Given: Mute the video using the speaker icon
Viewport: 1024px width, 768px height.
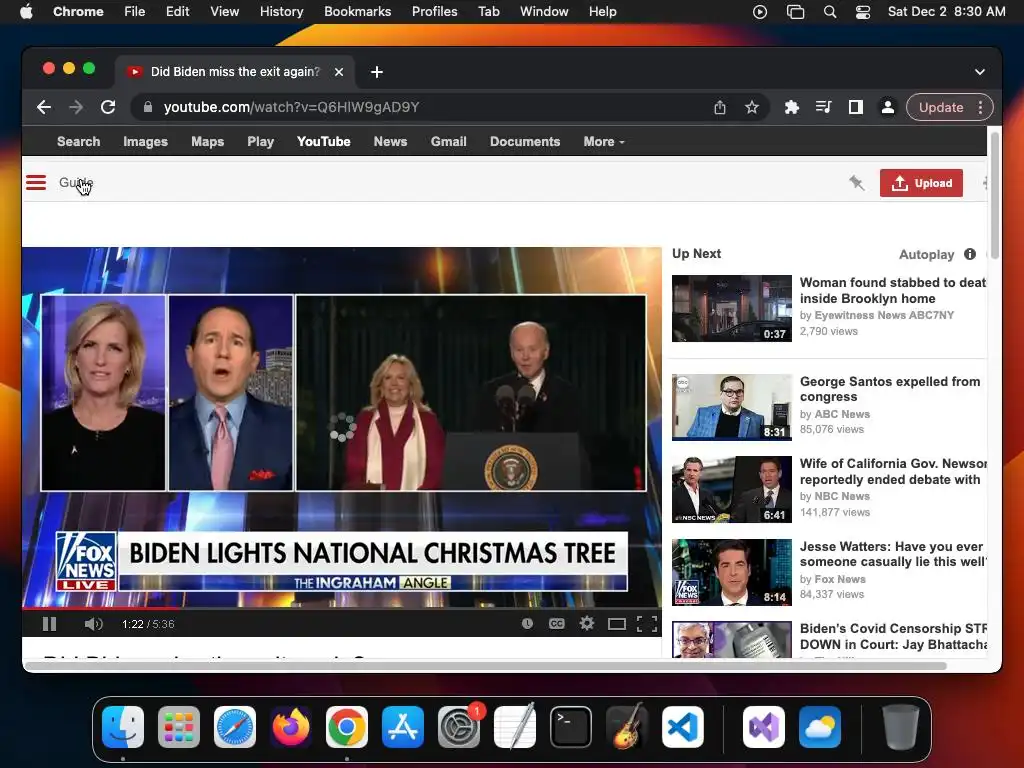Looking at the screenshot, I should [x=93, y=624].
